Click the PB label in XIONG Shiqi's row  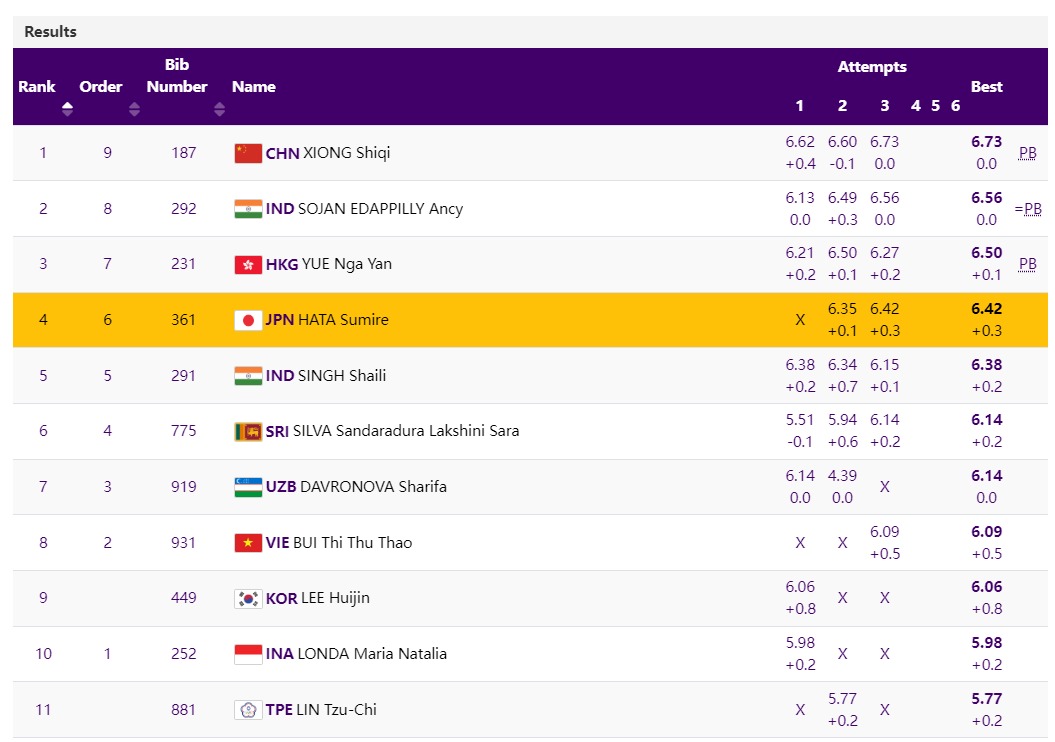[1027, 153]
